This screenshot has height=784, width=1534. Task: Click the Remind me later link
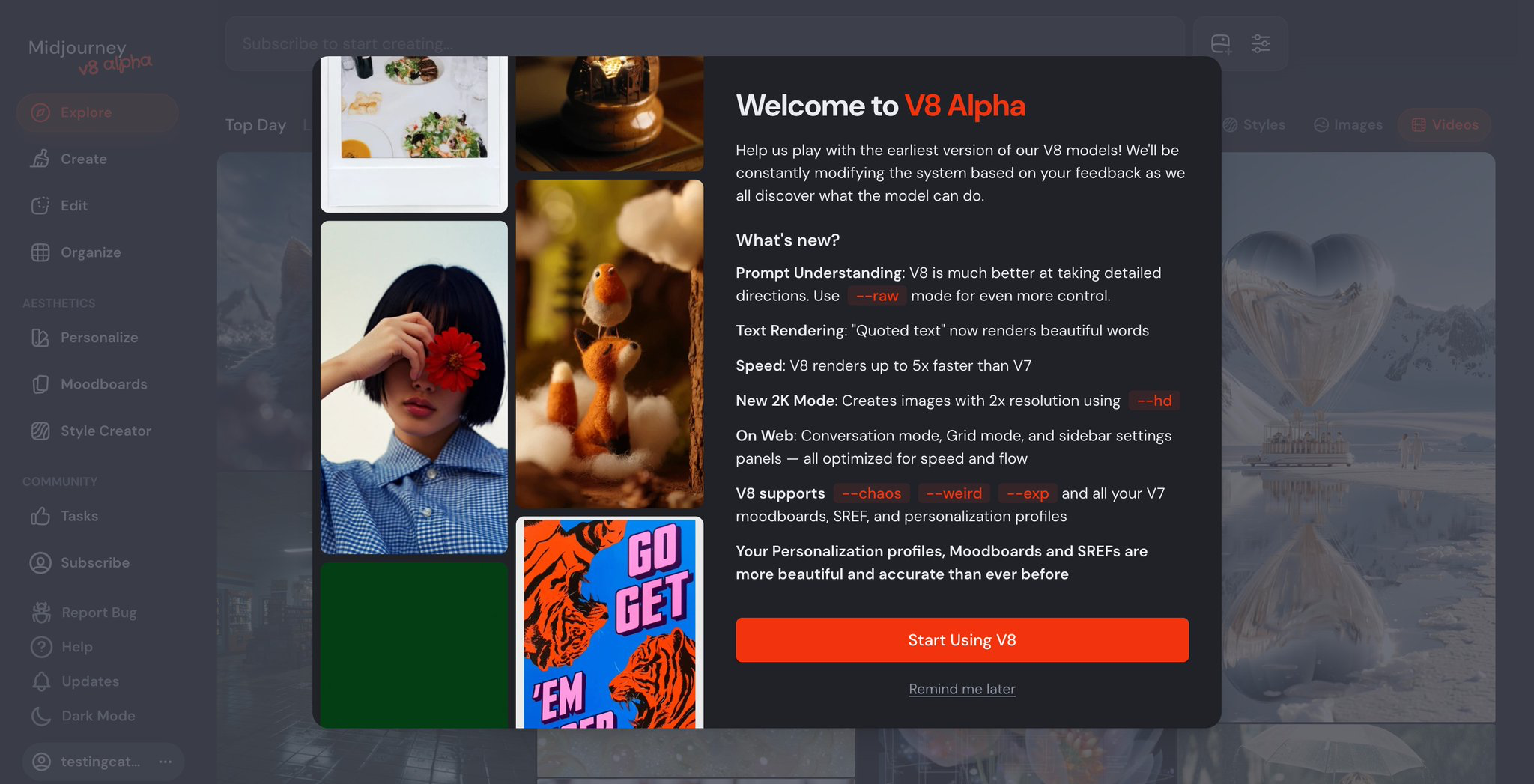[x=962, y=689]
